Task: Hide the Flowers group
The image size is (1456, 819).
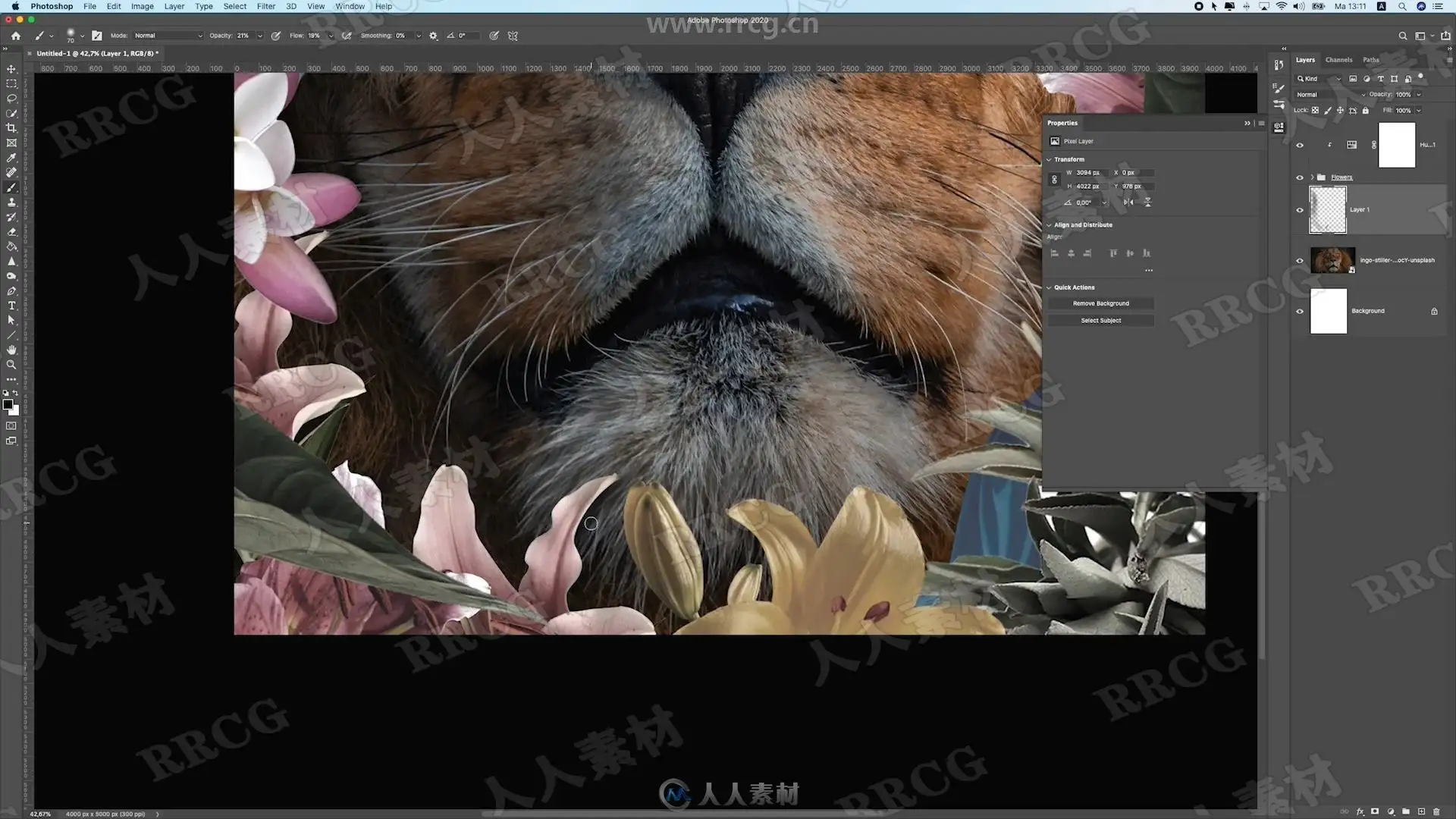Action: pyautogui.click(x=1300, y=177)
